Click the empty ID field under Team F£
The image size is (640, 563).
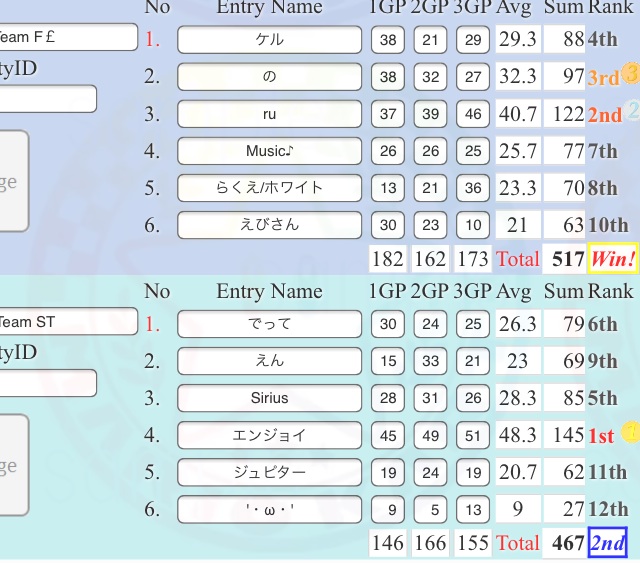[x=48, y=99]
